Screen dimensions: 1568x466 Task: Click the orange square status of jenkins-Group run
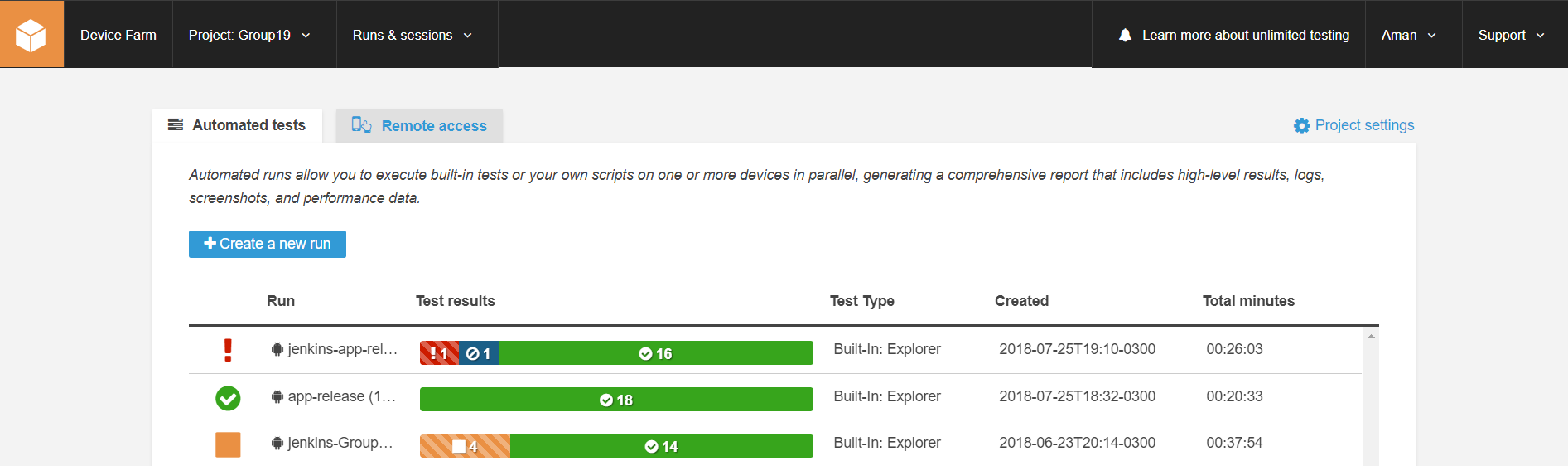point(228,444)
